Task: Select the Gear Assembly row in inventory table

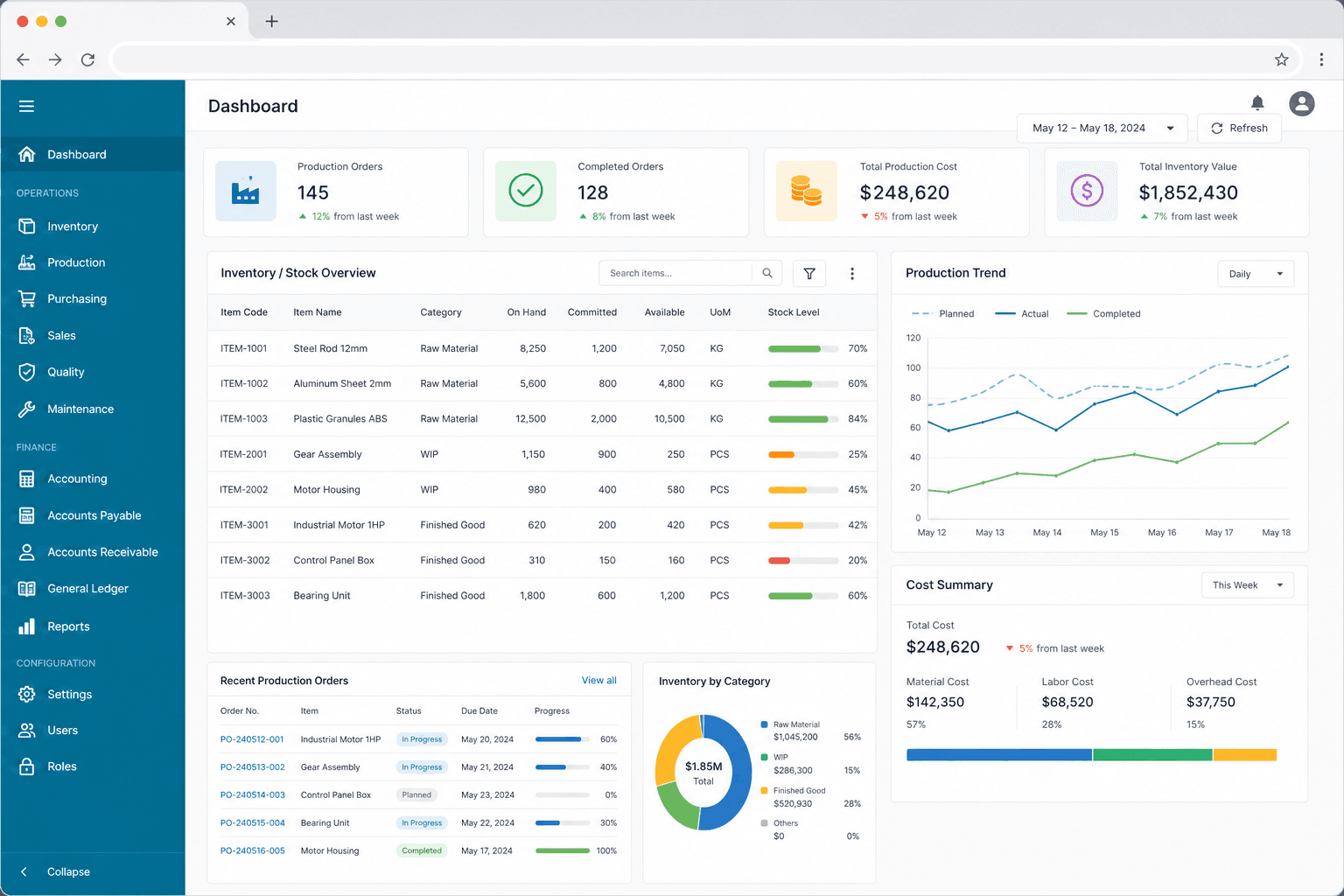Action: click(542, 454)
